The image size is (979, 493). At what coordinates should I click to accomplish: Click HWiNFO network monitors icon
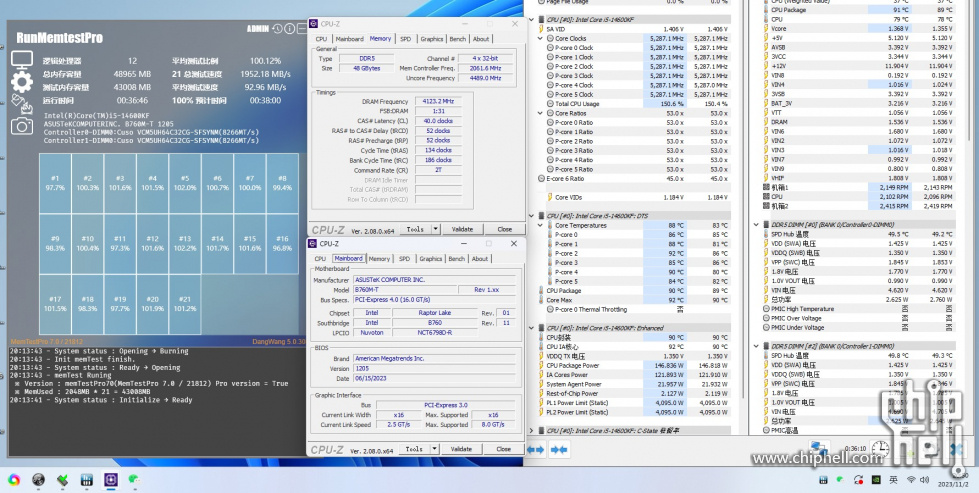tap(819, 447)
